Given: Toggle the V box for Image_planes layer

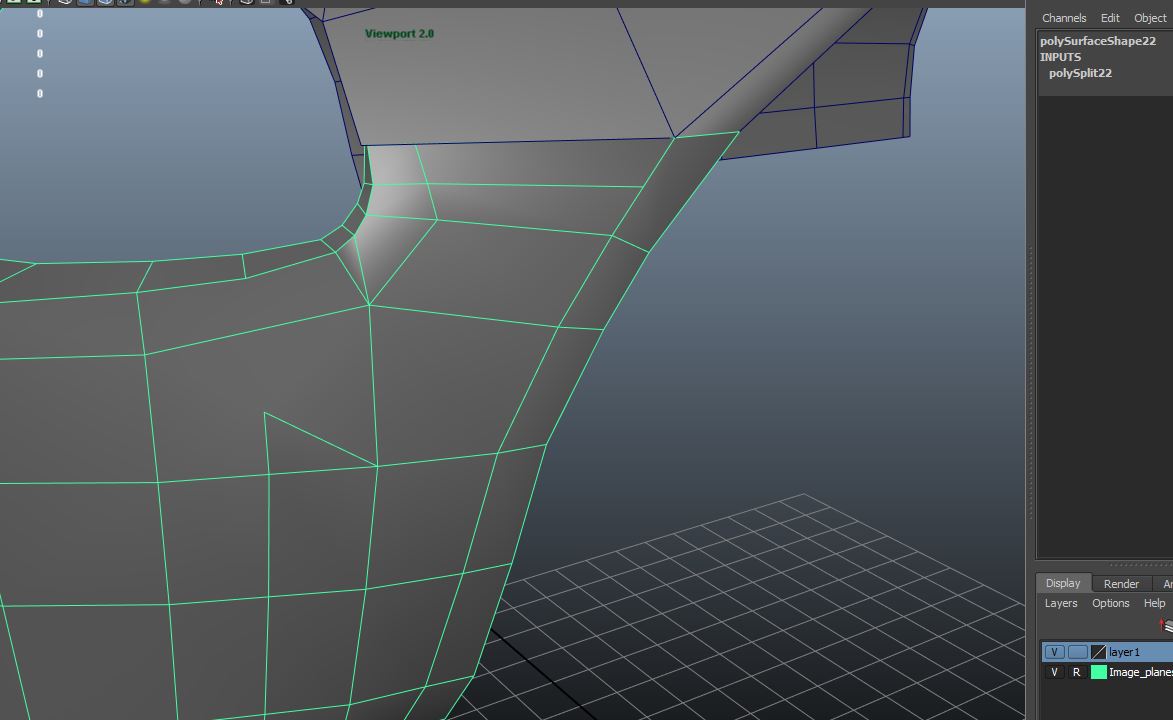Looking at the screenshot, I should pyautogui.click(x=1054, y=672).
